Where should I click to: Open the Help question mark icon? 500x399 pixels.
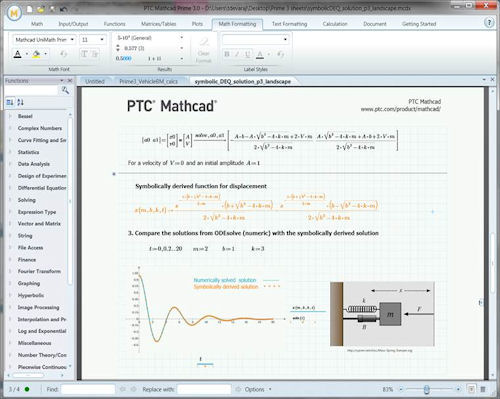(489, 23)
